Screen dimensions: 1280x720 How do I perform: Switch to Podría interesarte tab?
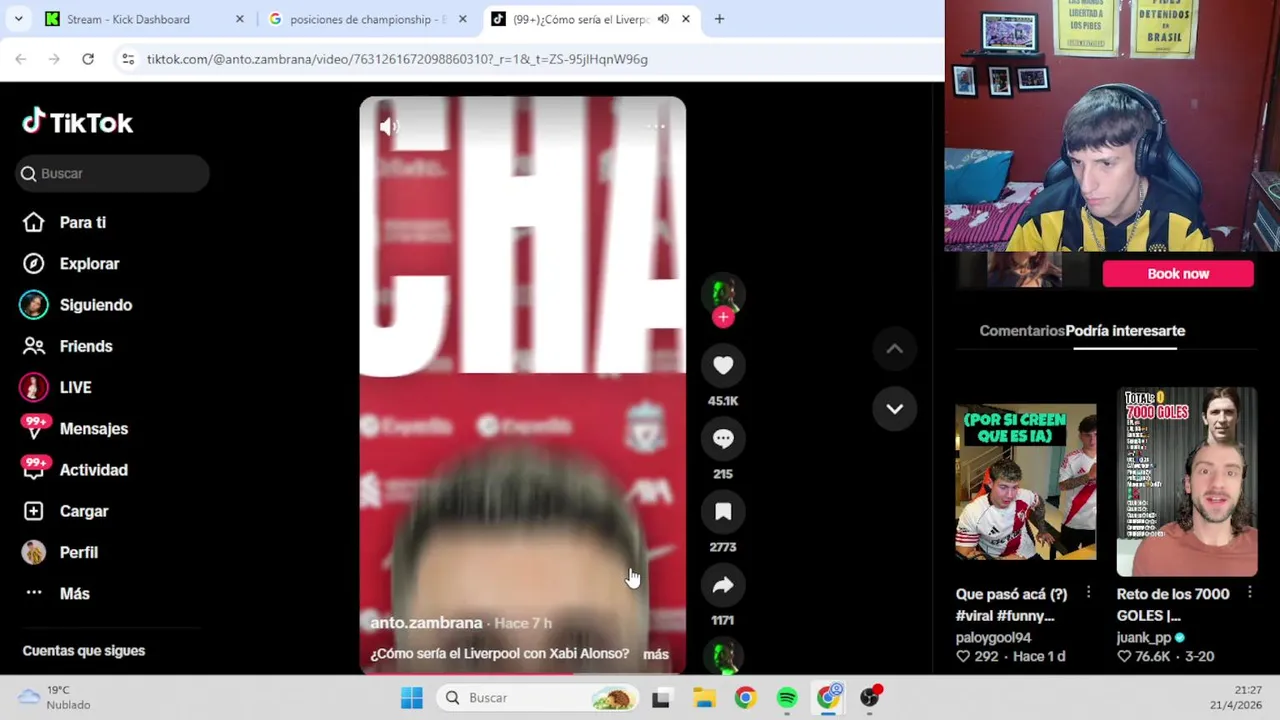1125,331
